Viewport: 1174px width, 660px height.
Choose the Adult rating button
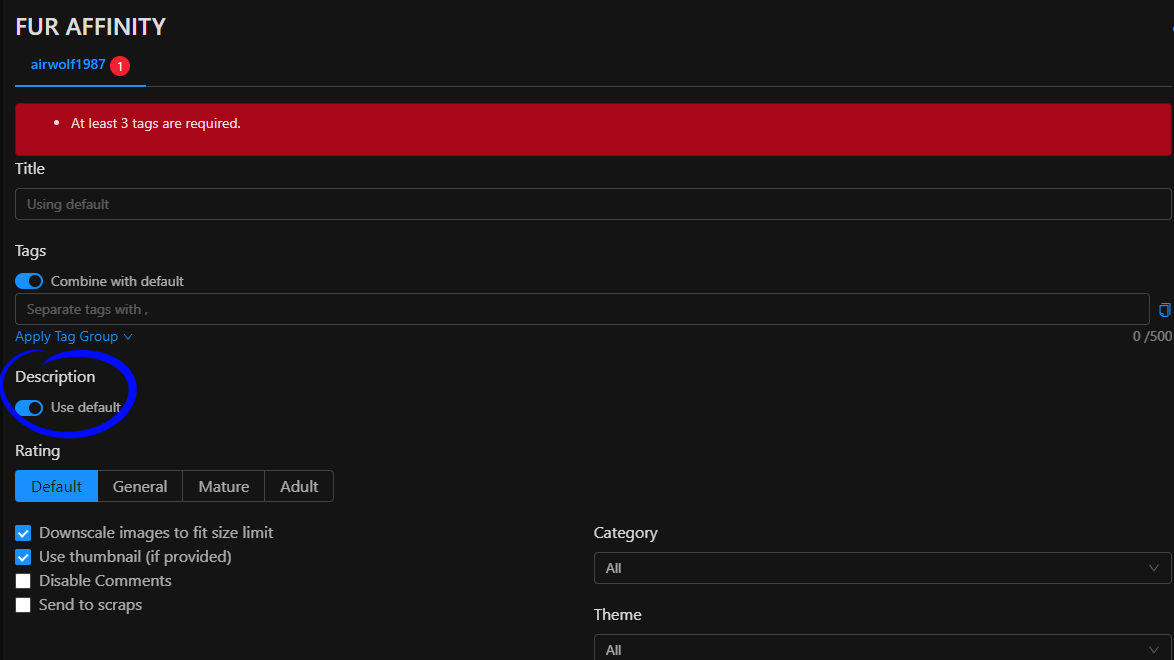coord(299,486)
